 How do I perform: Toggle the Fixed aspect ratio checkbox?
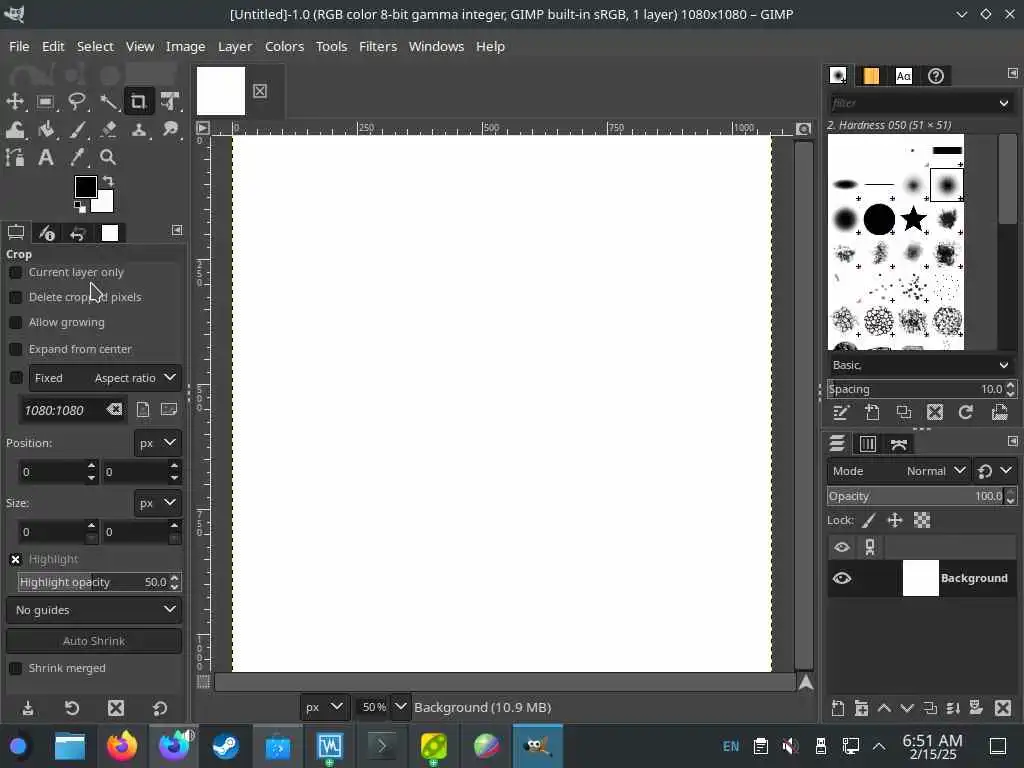(x=16, y=378)
